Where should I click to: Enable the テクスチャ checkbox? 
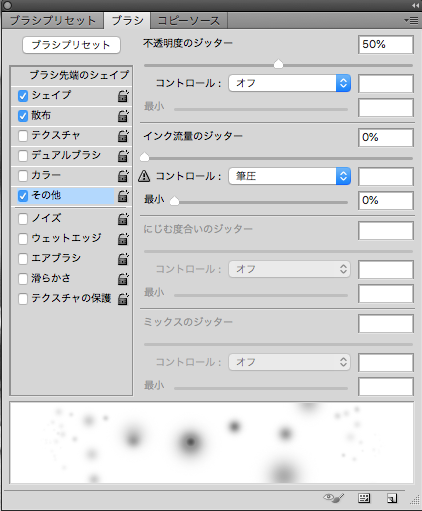pyautogui.click(x=23, y=136)
